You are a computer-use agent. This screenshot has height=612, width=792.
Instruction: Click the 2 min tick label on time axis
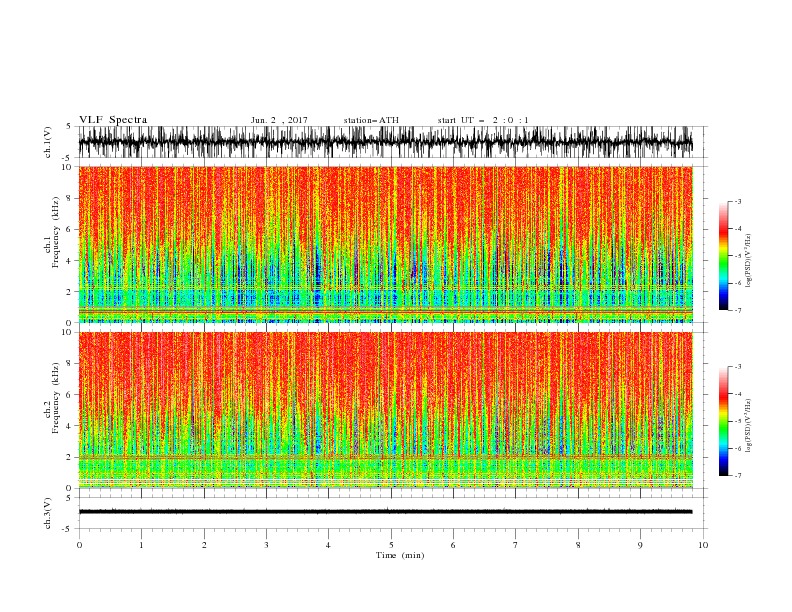(x=204, y=545)
